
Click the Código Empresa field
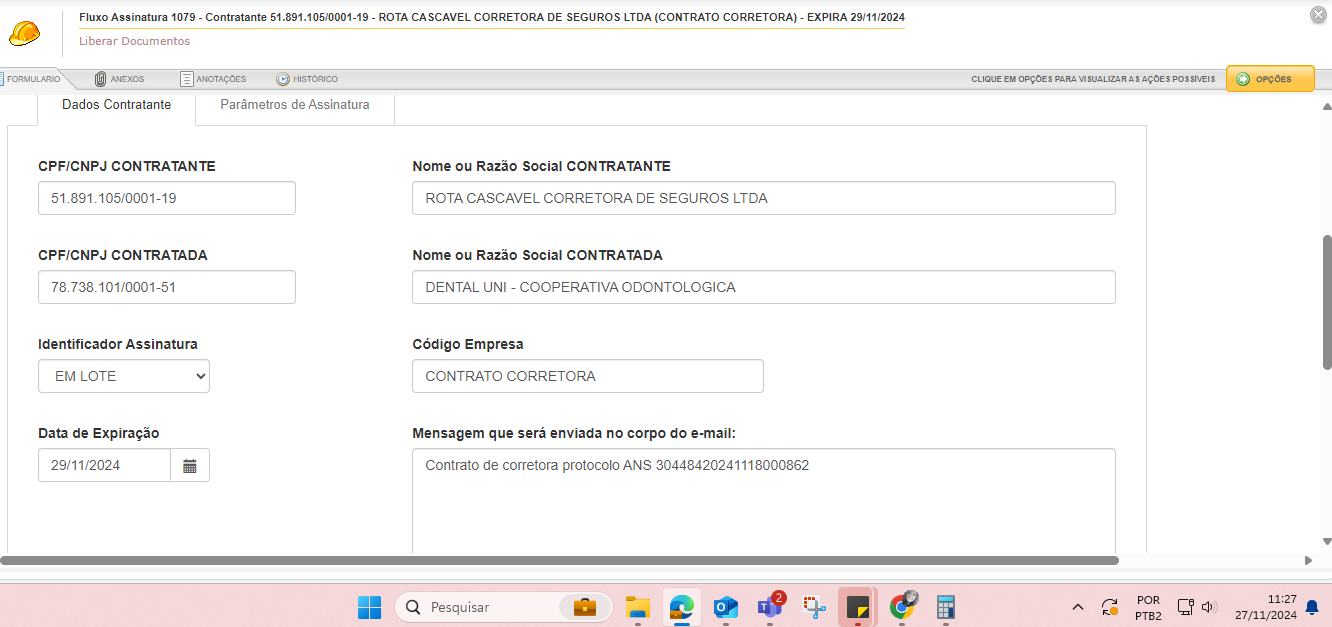click(588, 376)
